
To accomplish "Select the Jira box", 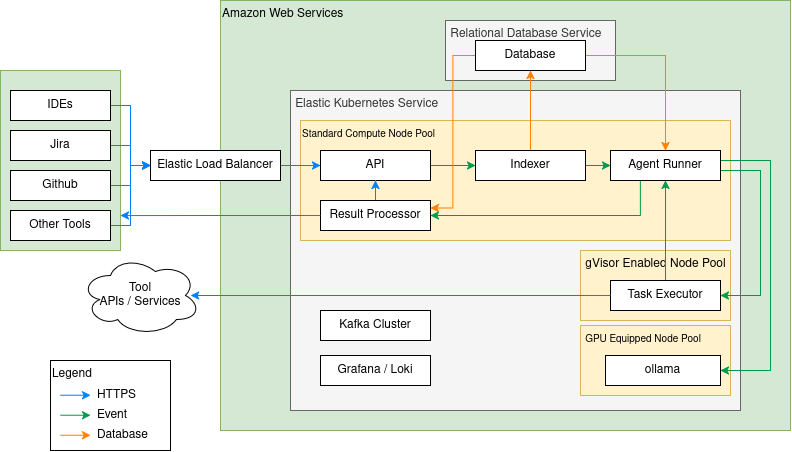I will (x=59, y=145).
